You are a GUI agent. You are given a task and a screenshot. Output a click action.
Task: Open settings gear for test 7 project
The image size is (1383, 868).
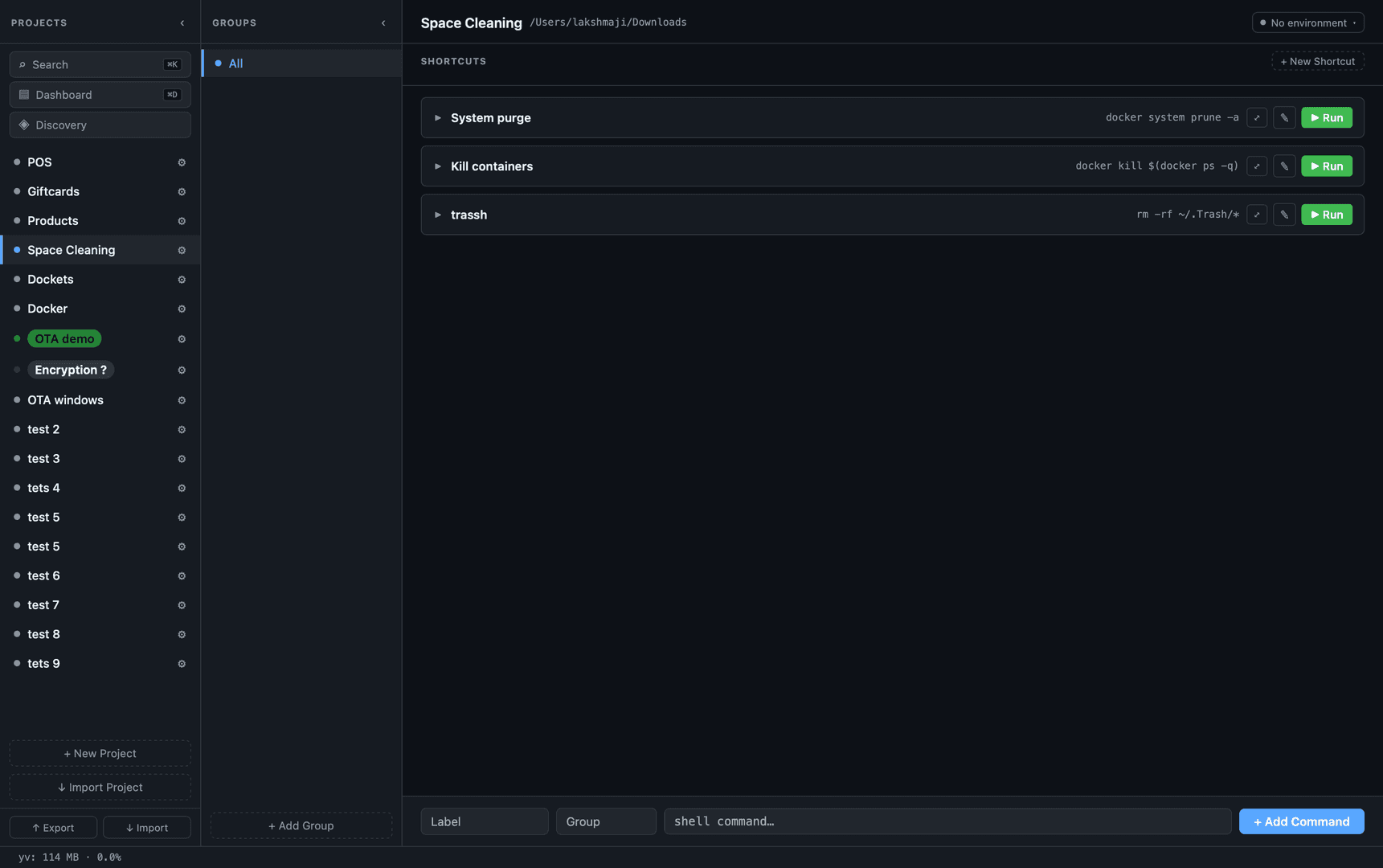(182, 605)
